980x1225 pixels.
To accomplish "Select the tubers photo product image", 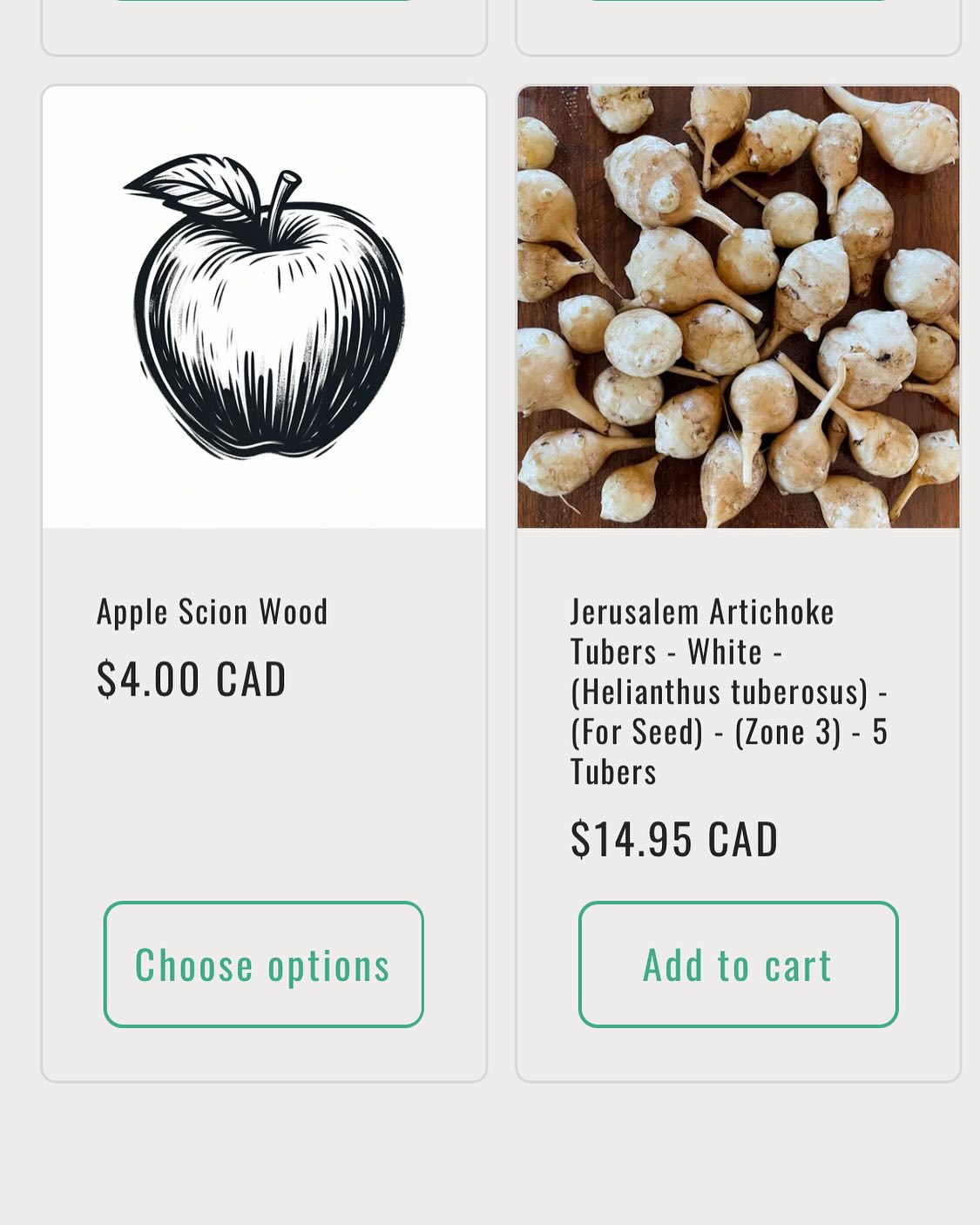I will coord(739,307).
